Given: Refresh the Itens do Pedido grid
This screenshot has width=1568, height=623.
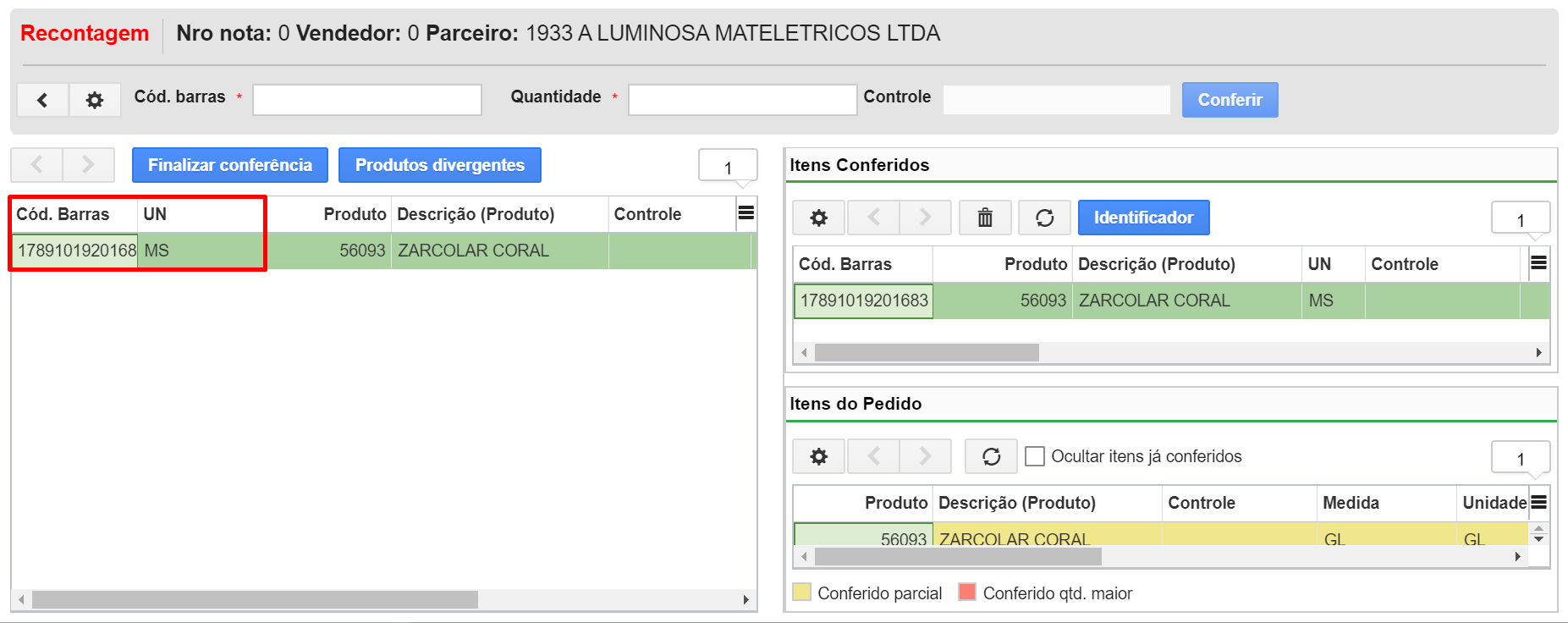Looking at the screenshot, I should point(992,456).
